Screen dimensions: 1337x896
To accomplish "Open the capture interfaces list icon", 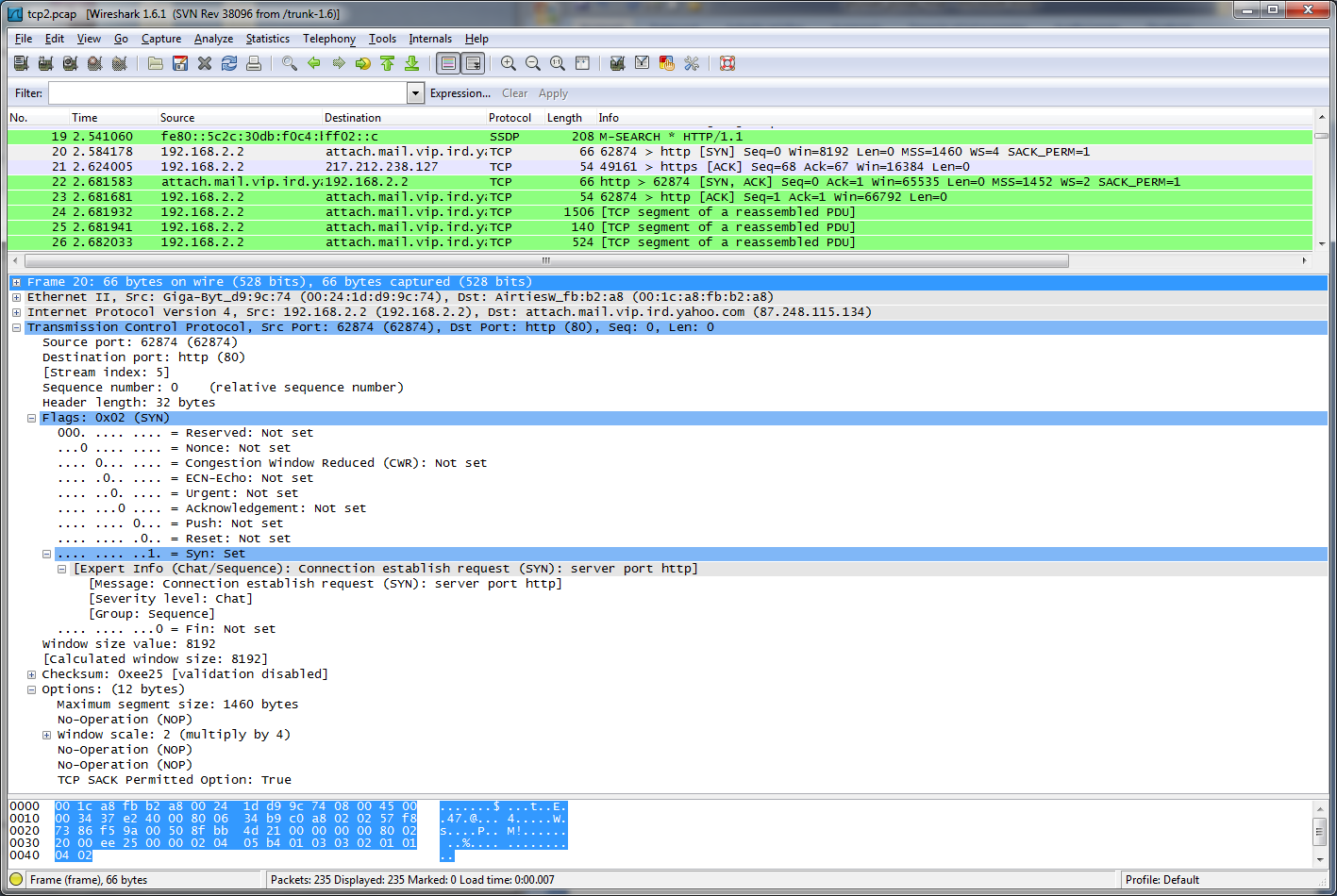I will (x=21, y=63).
